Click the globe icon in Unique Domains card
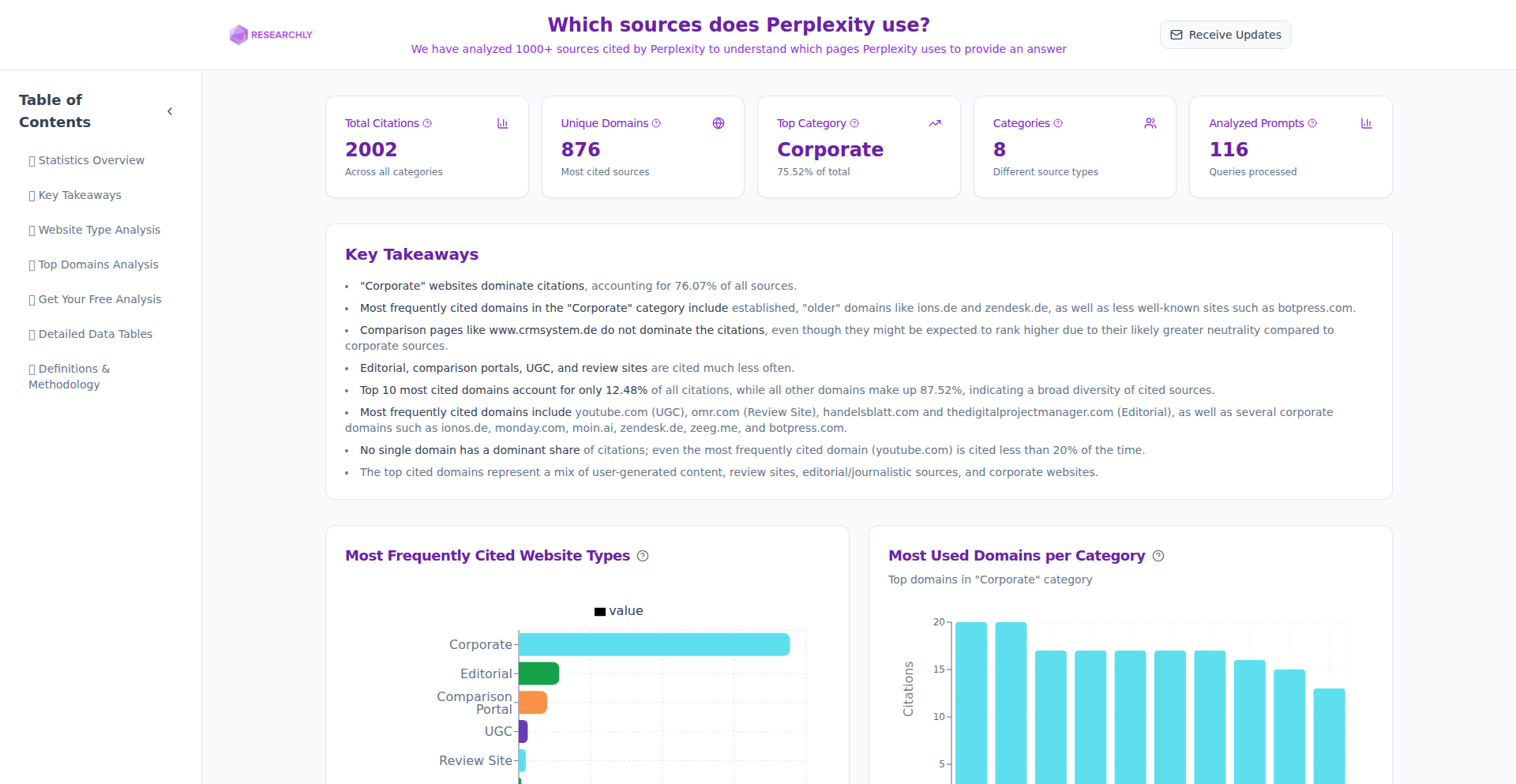This screenshot has height=784, width=1516. pyautogui.click(x=719, y=123)
